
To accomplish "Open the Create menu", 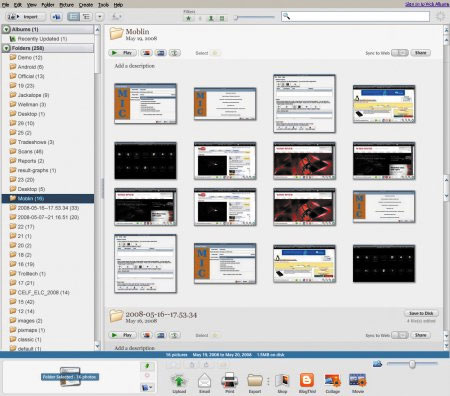I will point(86,5).
